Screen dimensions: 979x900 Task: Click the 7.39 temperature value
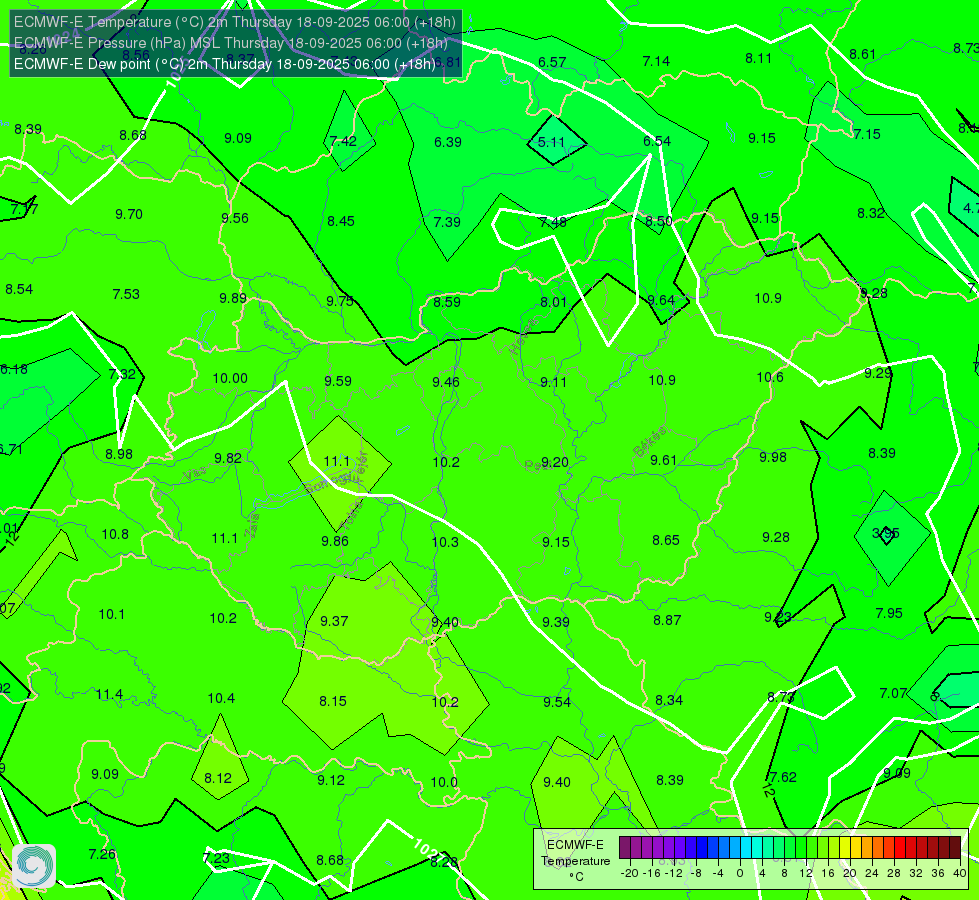(x=447, y=222)
